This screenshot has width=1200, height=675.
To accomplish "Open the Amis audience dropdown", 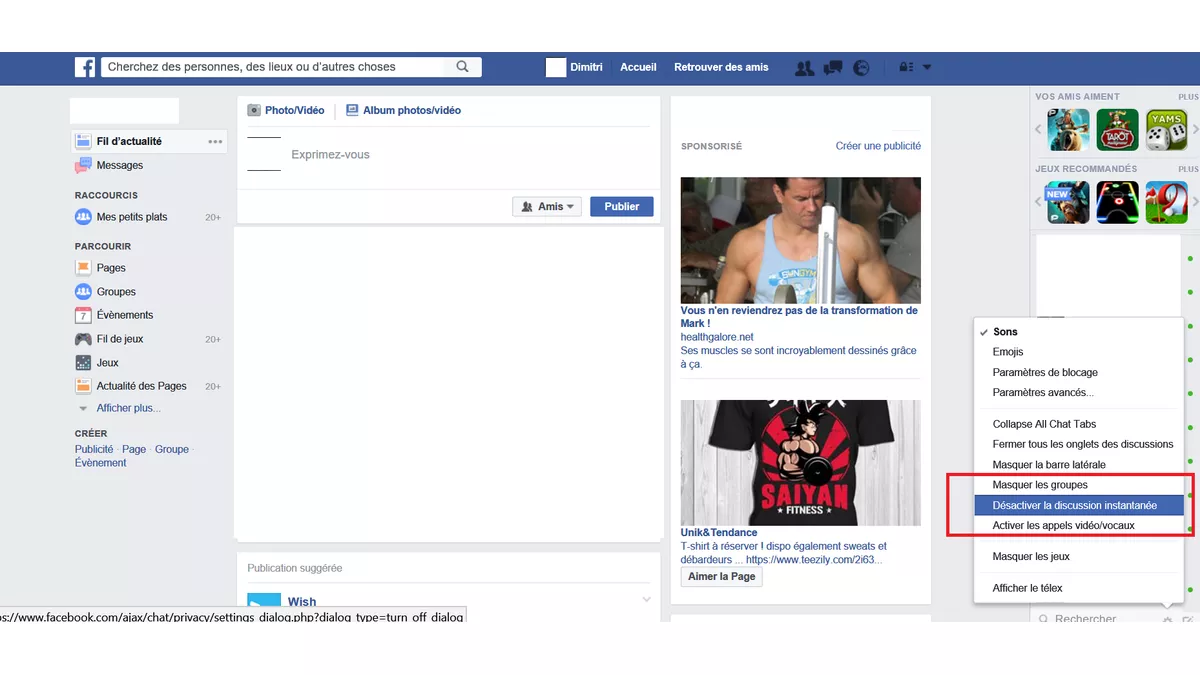I will pyautogui.click(x=548, y=207).
